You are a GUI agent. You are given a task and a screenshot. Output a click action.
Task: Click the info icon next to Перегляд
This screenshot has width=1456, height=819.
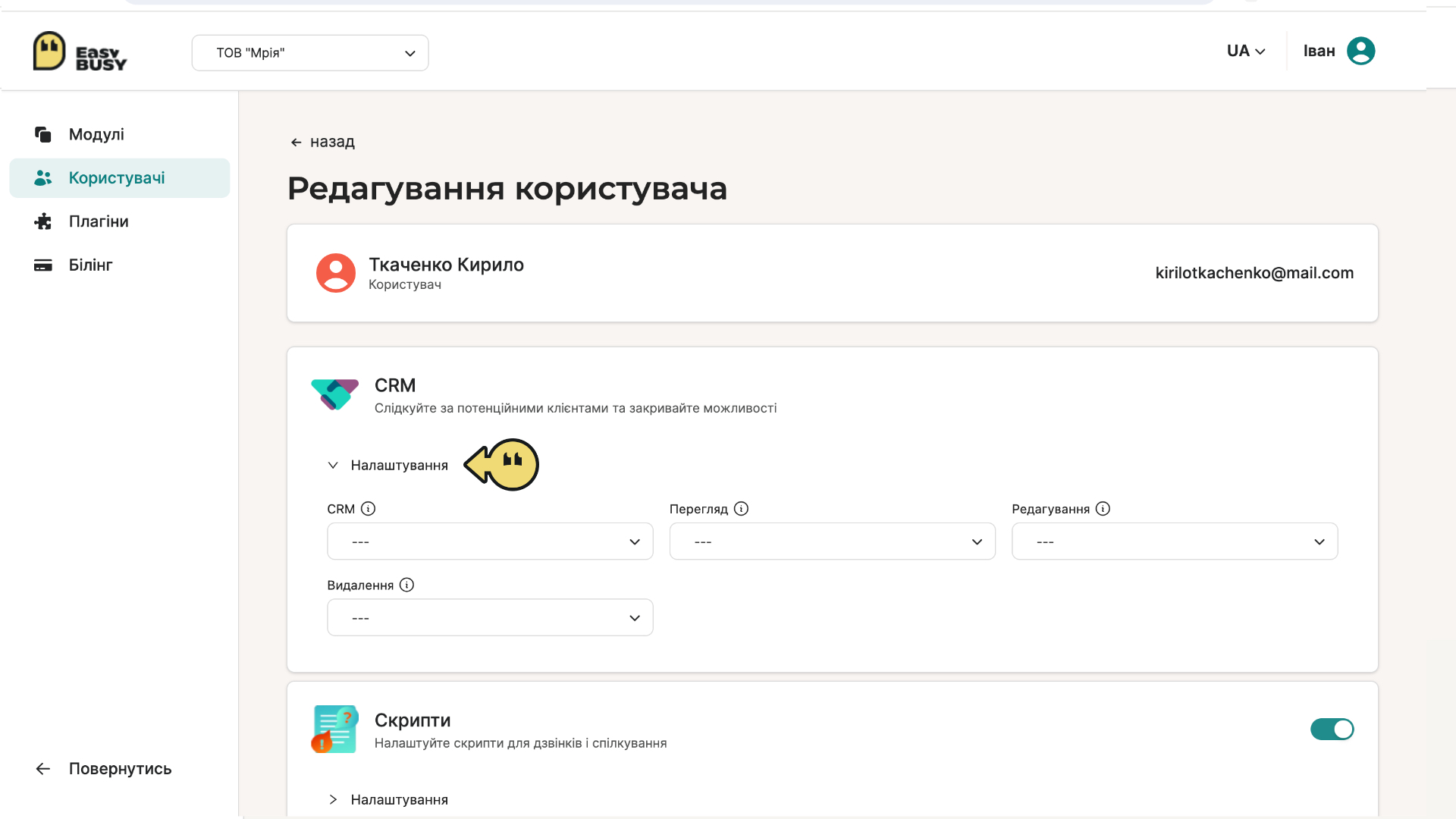point(741,509)
